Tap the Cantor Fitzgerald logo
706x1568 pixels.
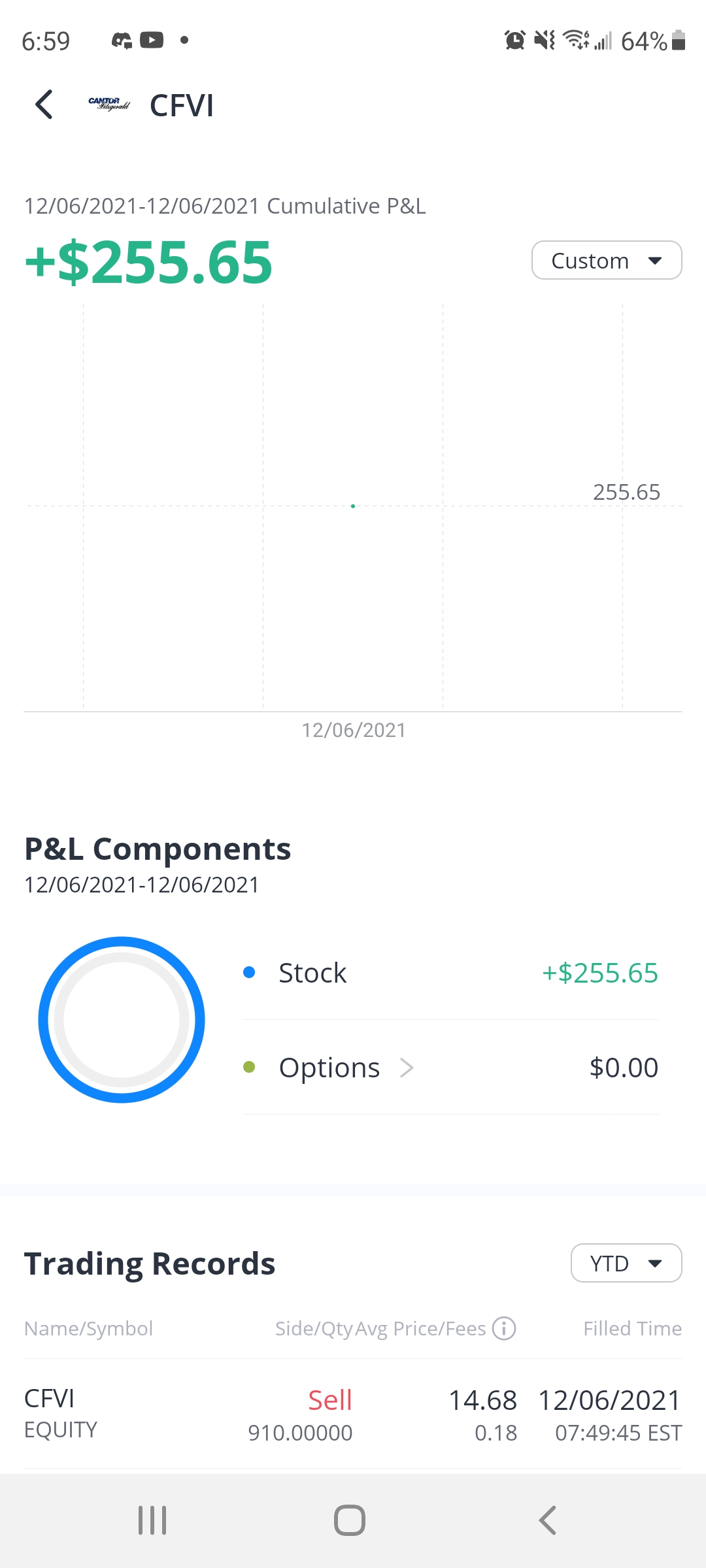[109, 104]
